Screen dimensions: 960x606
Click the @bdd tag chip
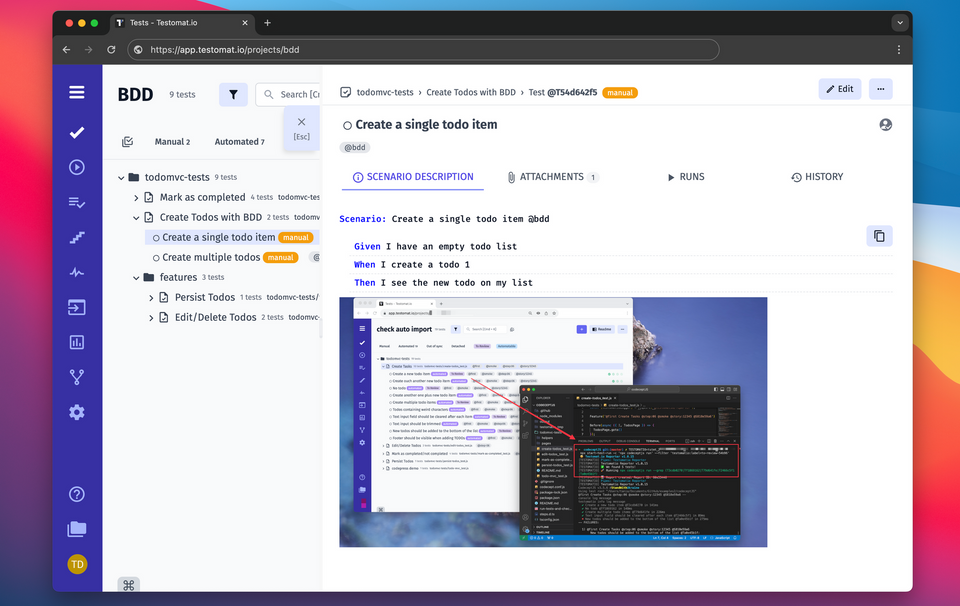[354, 148]
